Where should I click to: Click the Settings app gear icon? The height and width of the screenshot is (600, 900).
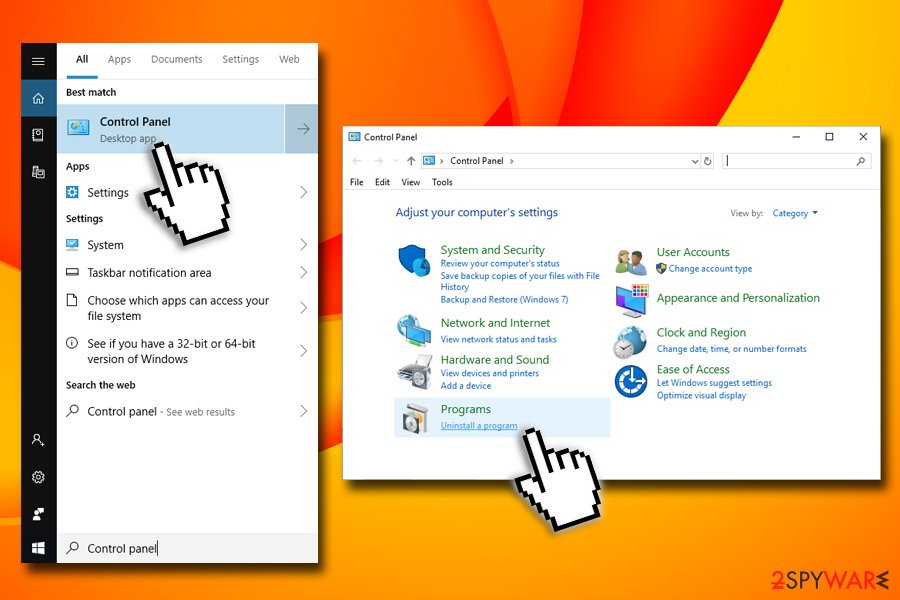click(x=72, y=192)
